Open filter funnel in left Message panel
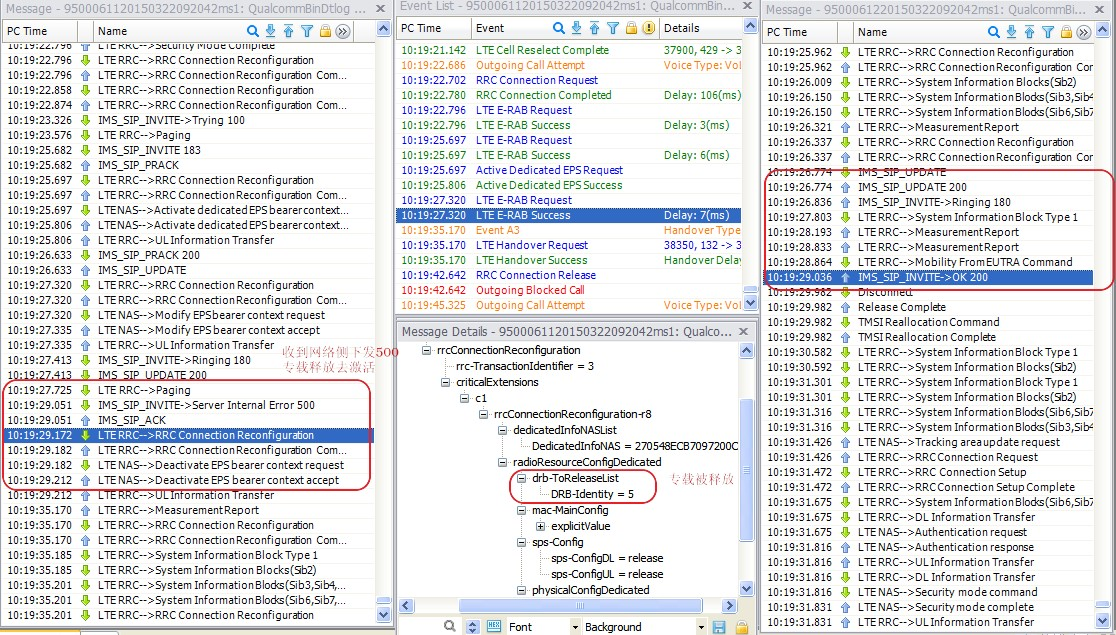The height and width of the screenshot is (635, 1116). pyautogui.click(x=307, y=31)
